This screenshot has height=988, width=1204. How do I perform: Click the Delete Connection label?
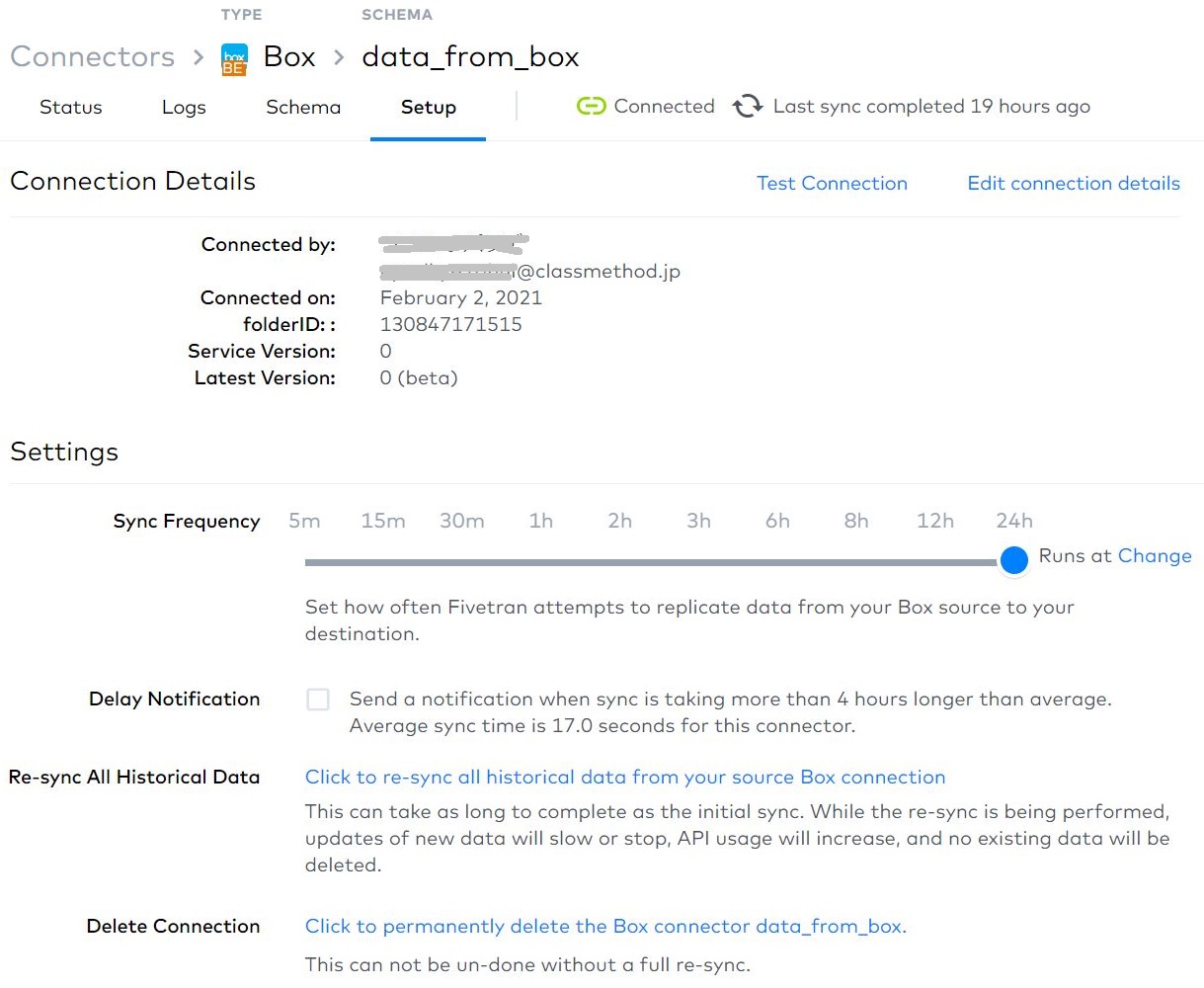[x=174, y=927]
